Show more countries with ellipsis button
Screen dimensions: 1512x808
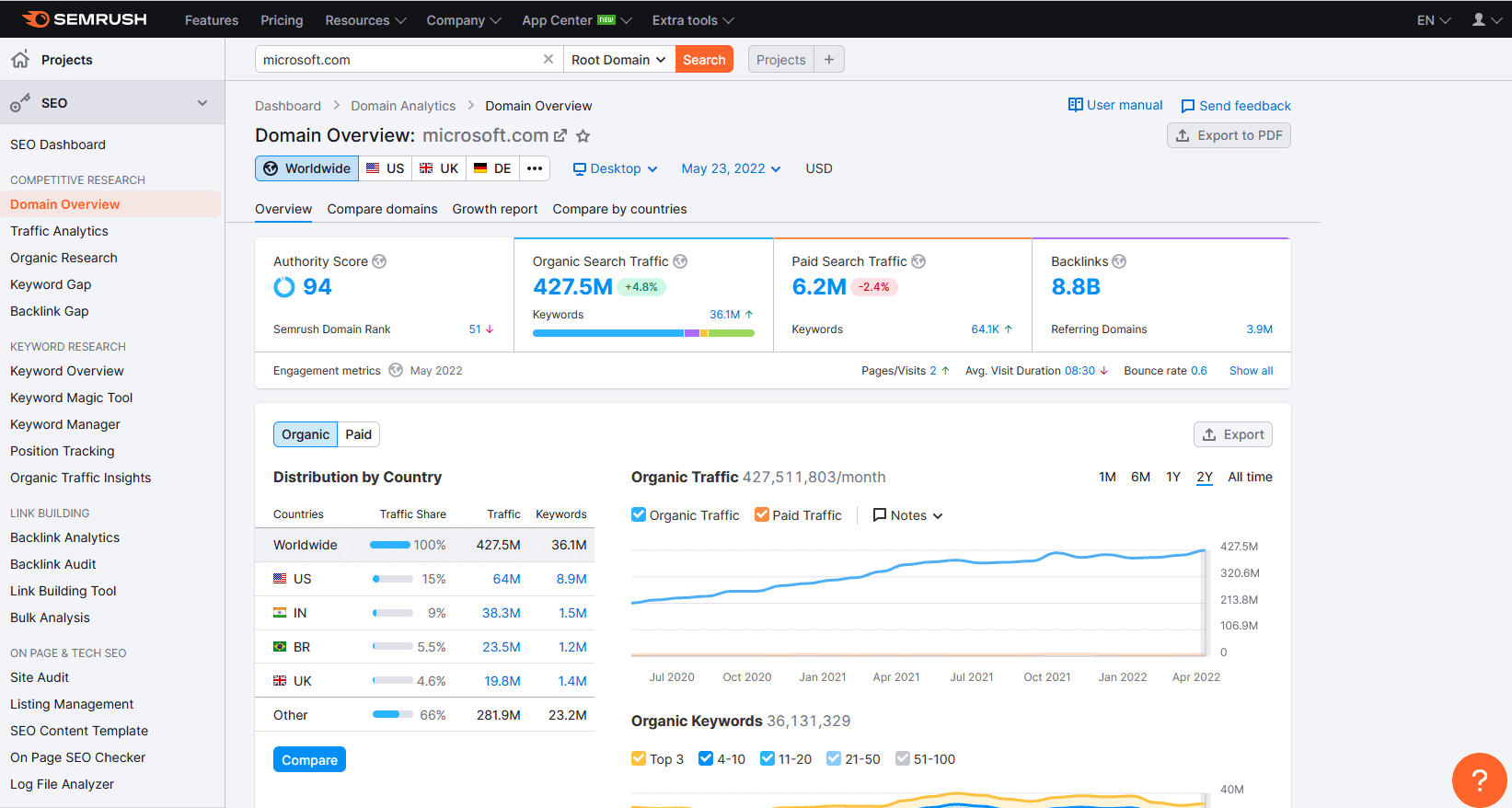point(535,168)
